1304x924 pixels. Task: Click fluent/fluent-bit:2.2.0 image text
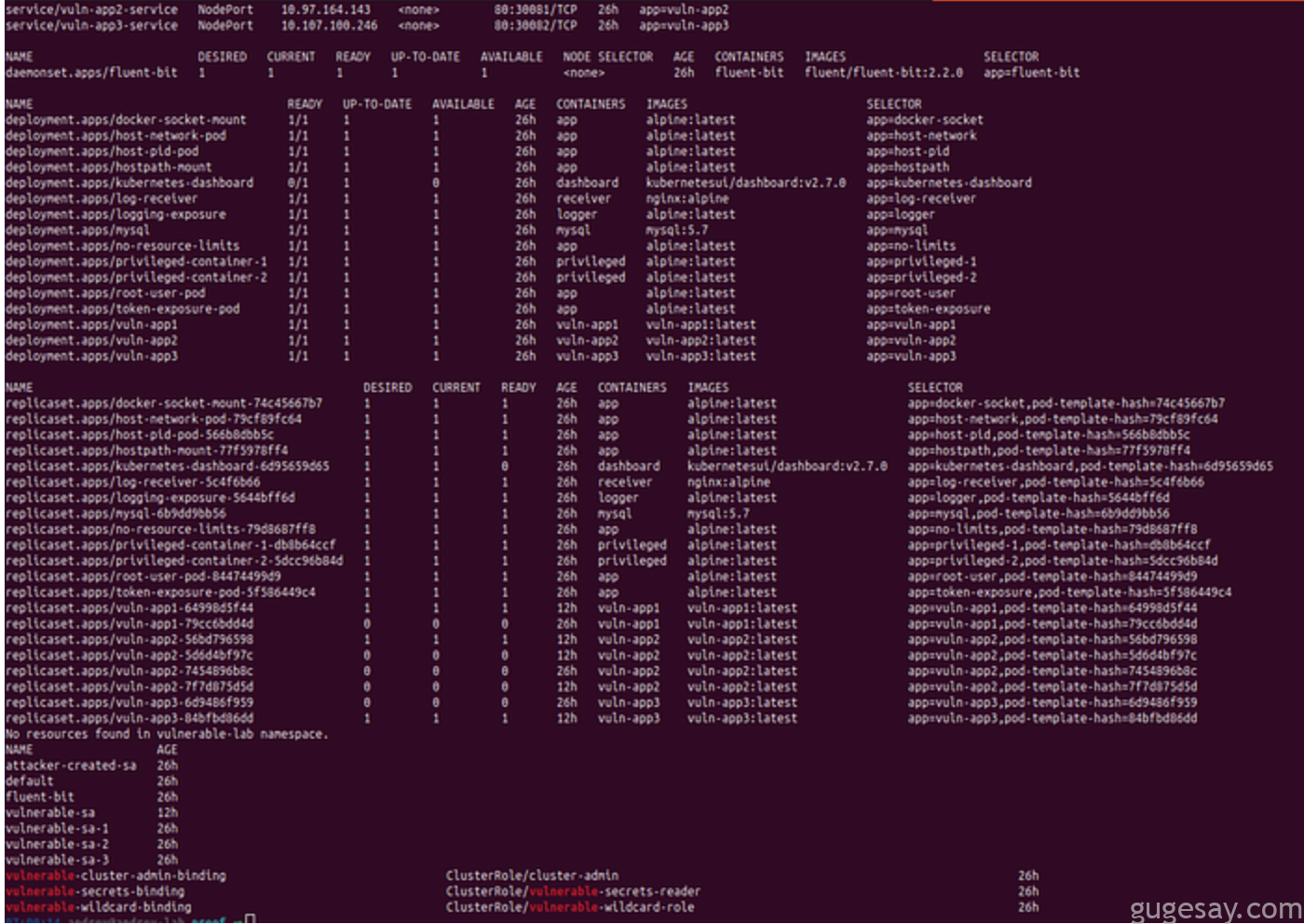[883, 73]
